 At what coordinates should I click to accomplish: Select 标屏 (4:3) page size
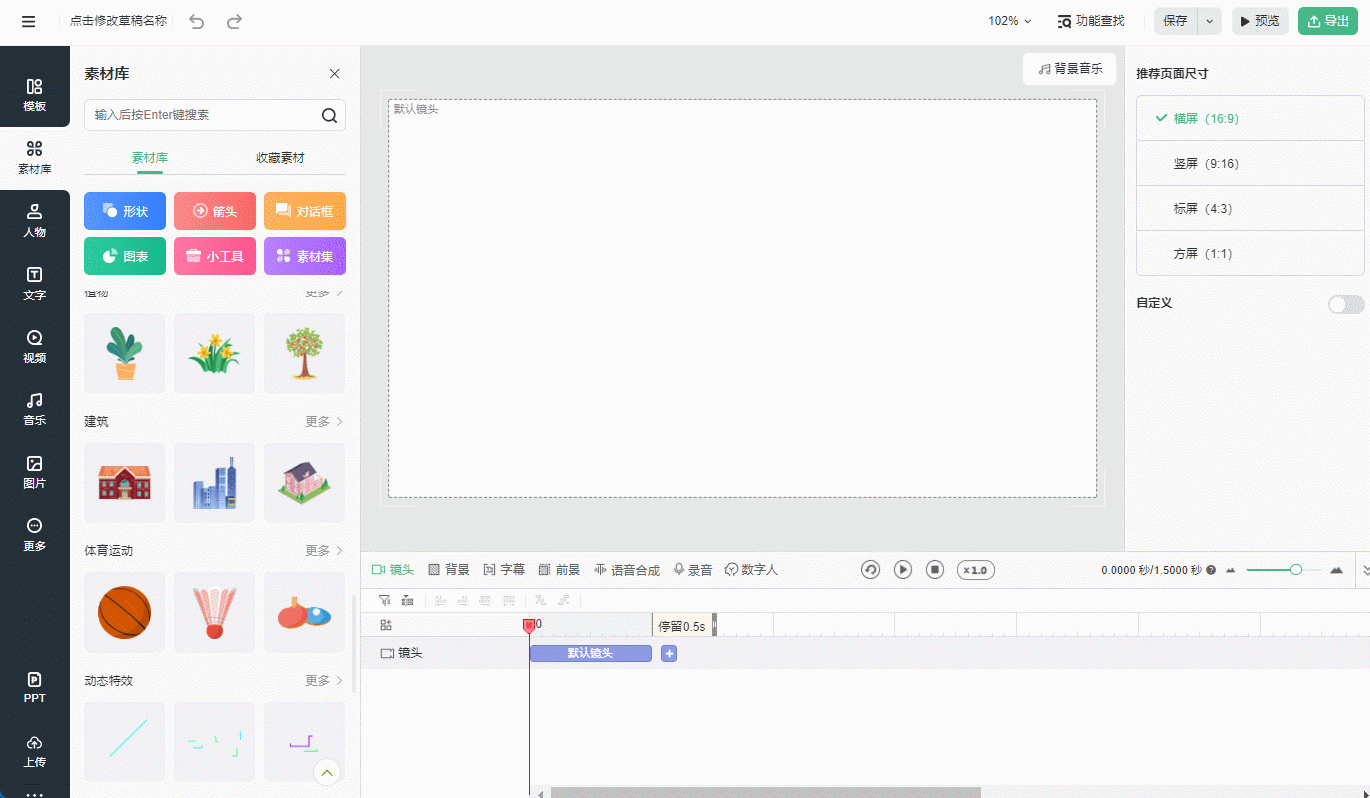coord(1250,209)
